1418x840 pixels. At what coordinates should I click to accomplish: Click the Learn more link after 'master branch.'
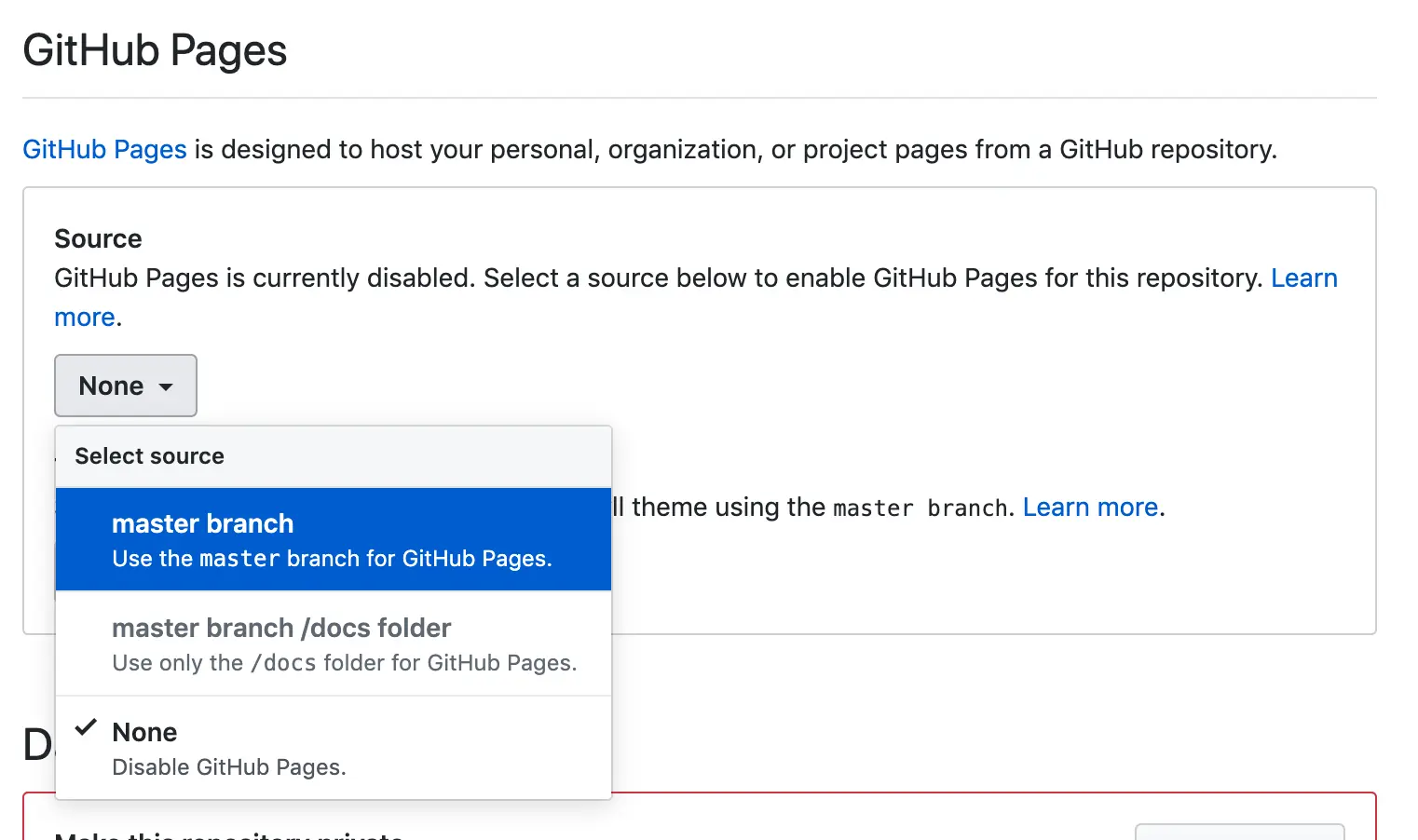(1090, 507)
